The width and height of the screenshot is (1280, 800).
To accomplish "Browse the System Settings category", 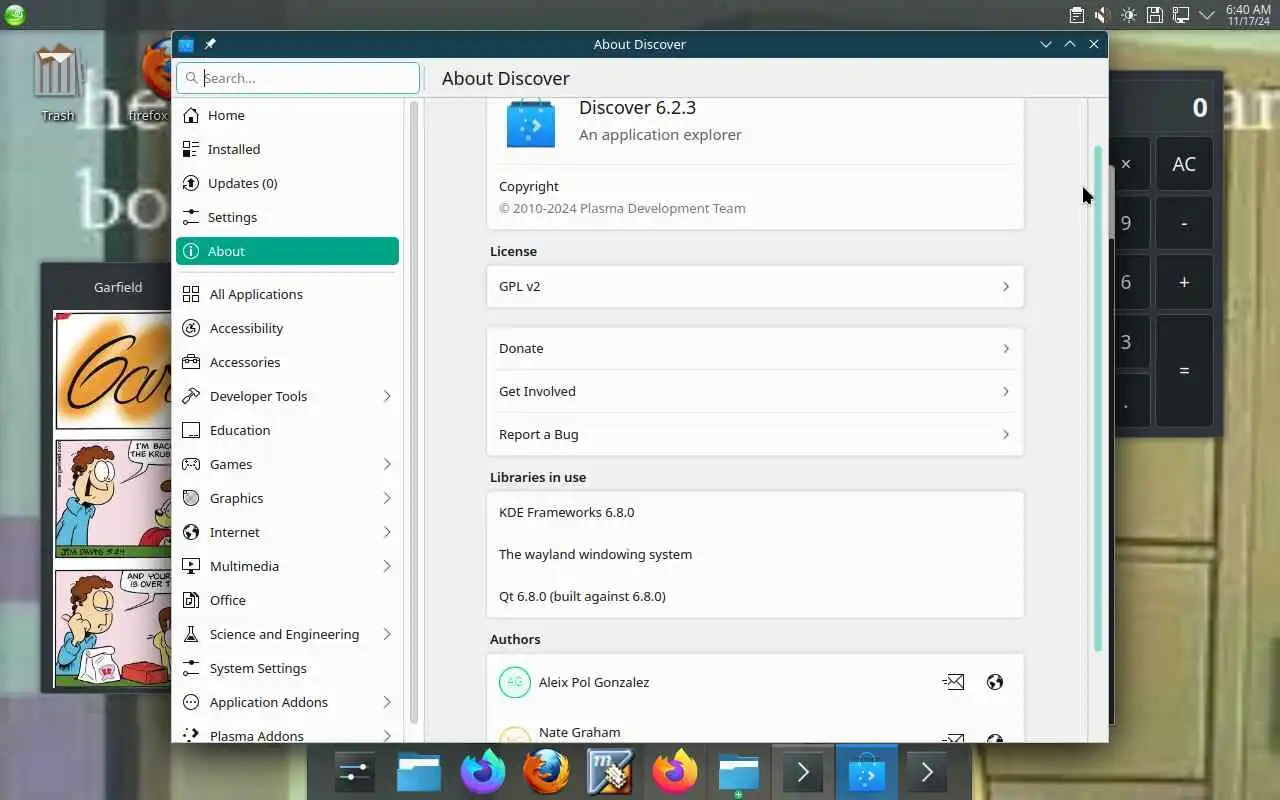I will click(x=287, y=668).
